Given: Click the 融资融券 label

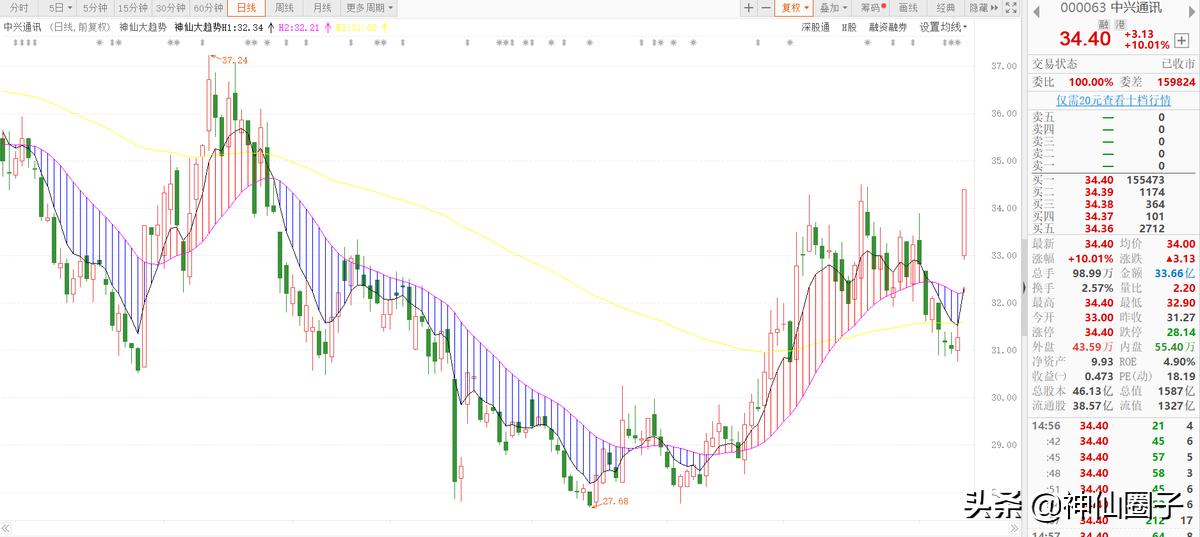Looking at the screenshot, I should (x=888, y=28).
